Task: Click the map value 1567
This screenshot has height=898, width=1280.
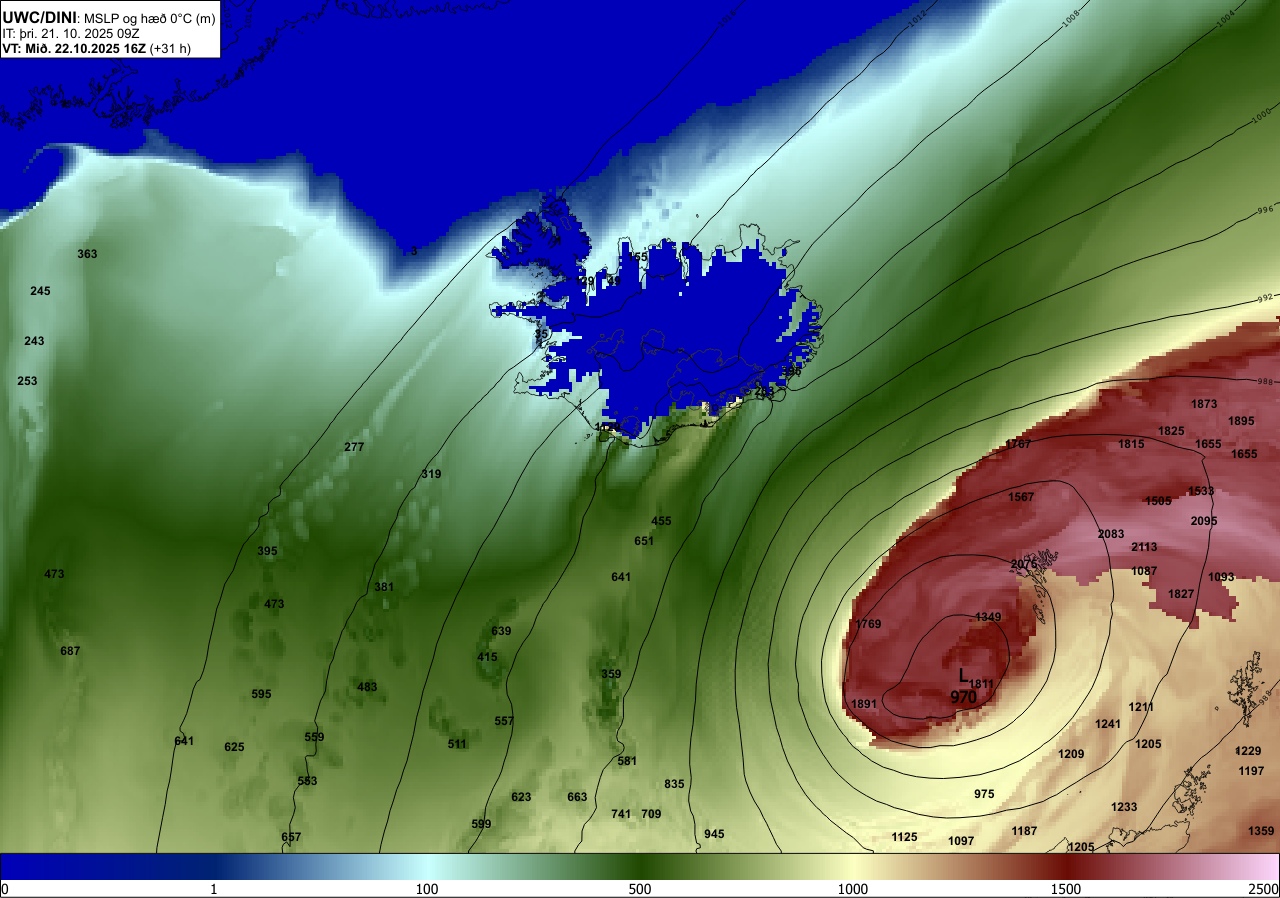Action: pos(1021,497)
